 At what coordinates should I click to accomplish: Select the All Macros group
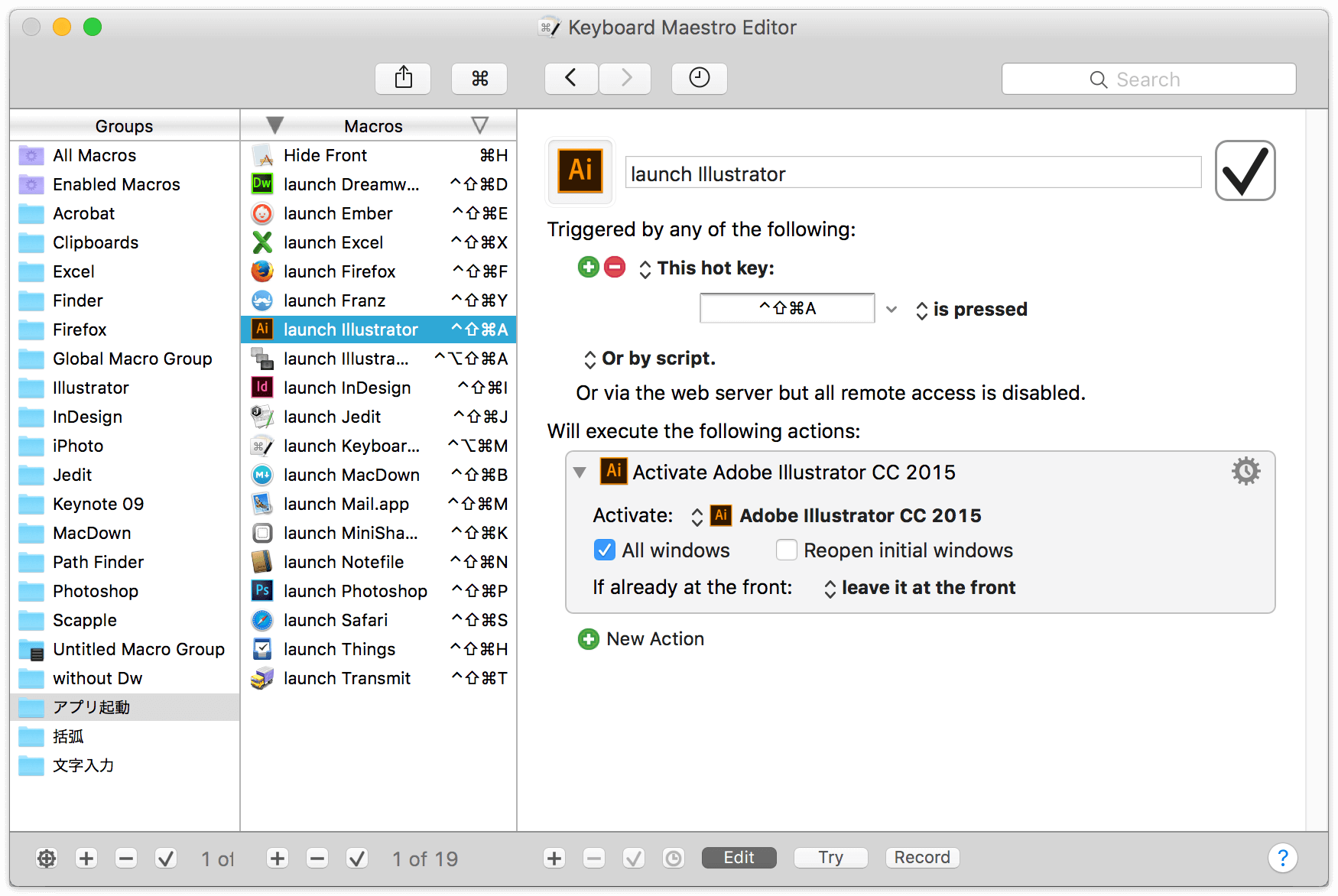[x=125, y=155]
